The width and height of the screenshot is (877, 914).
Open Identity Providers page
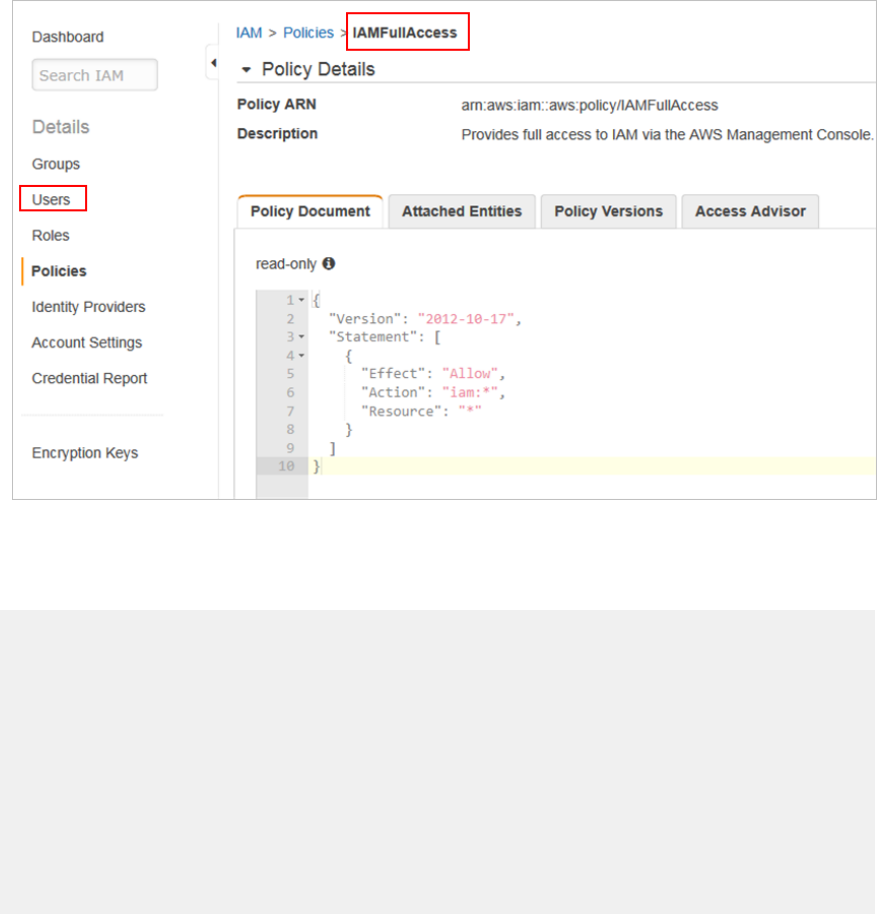(88, 307)
